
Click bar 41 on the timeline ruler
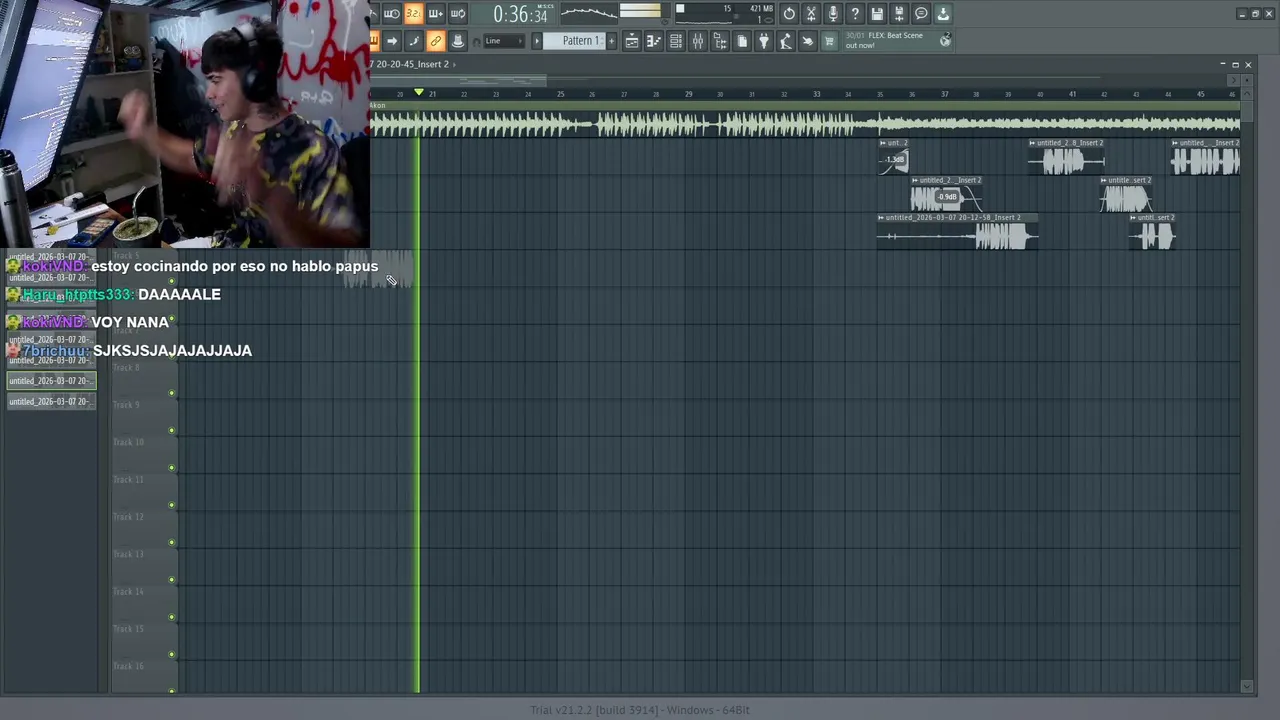tap(1072, 94)
